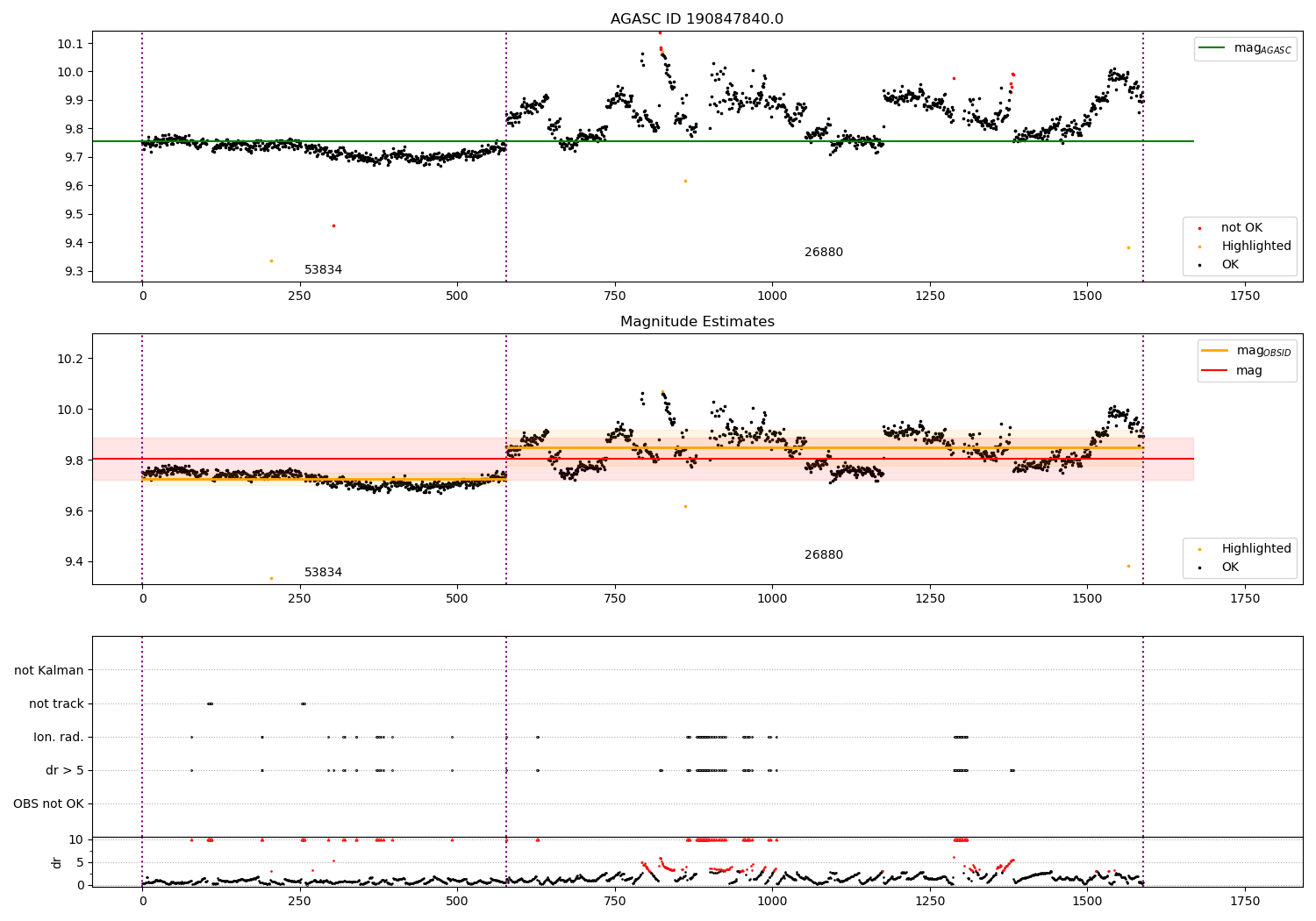
Task: Click the 9.5 y-axis tick label
Action: click(74, 215)
